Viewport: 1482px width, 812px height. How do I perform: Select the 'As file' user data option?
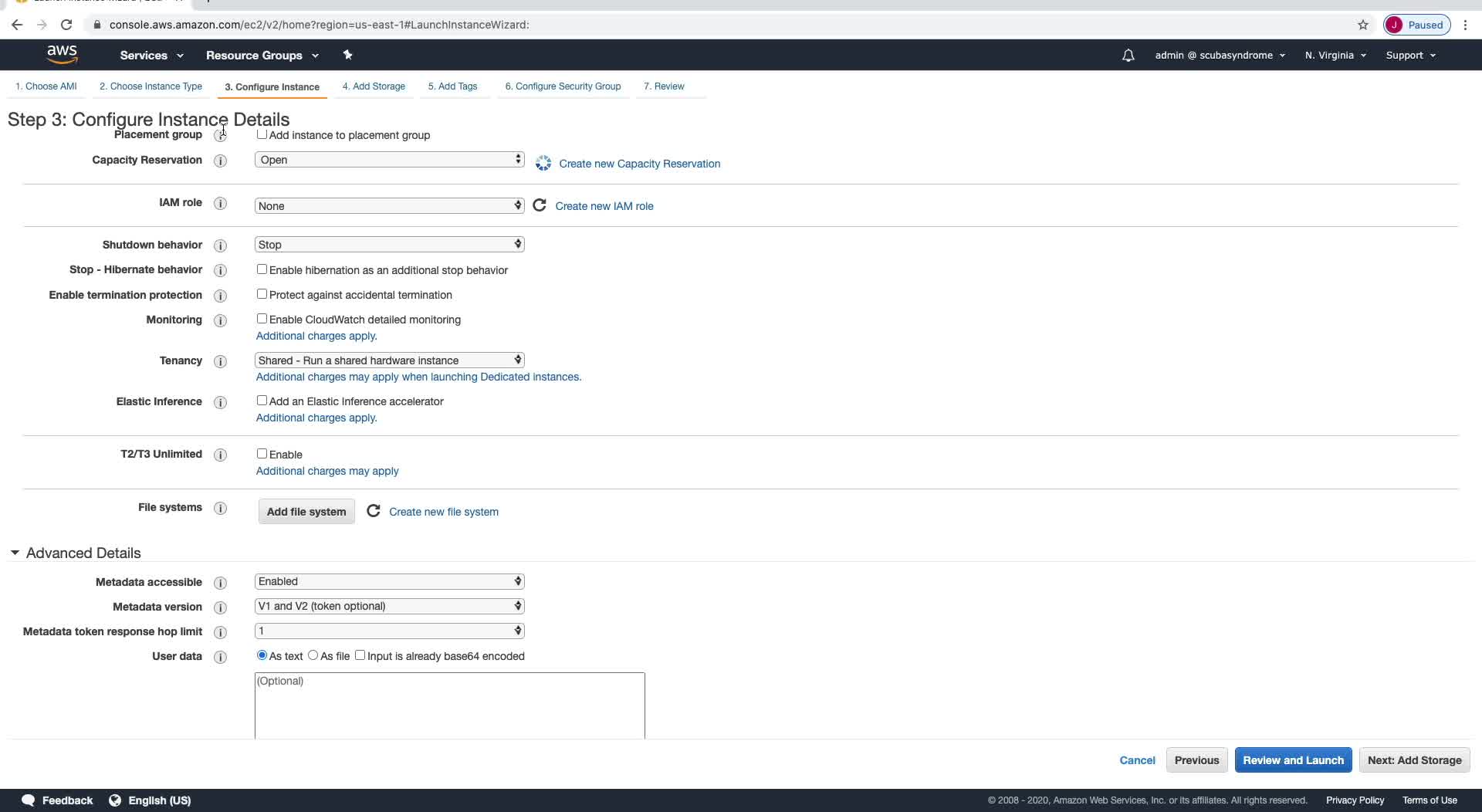(313, 655)
